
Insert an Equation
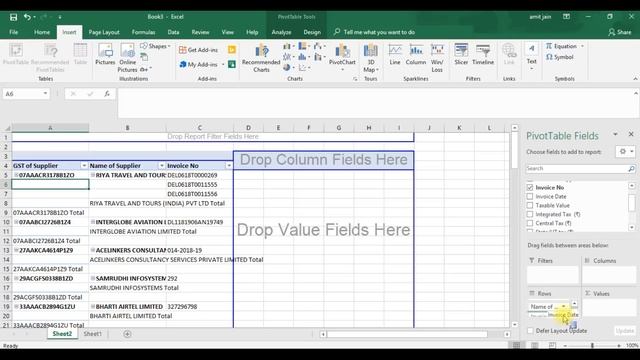565,46
